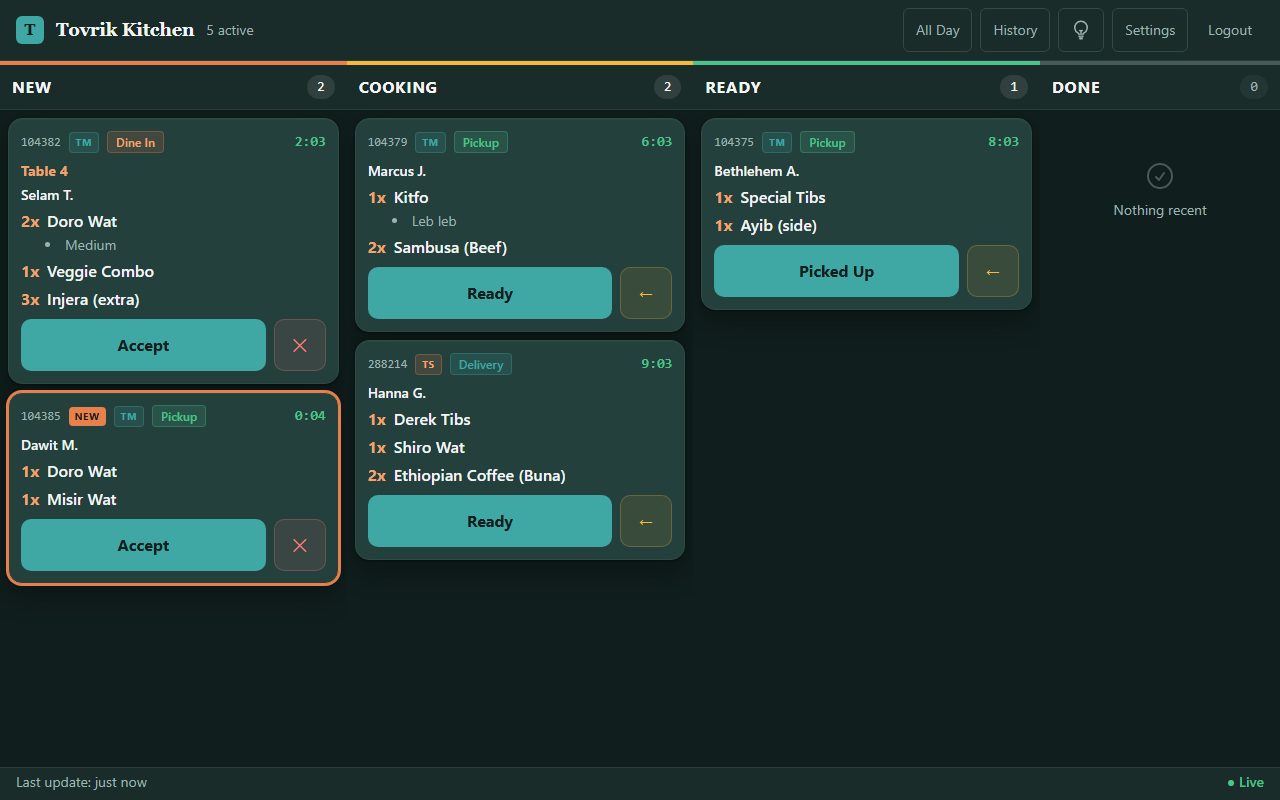Click the Misir Wat item
The width and height of the screenshot is (1280, 800).
(82, 499)
